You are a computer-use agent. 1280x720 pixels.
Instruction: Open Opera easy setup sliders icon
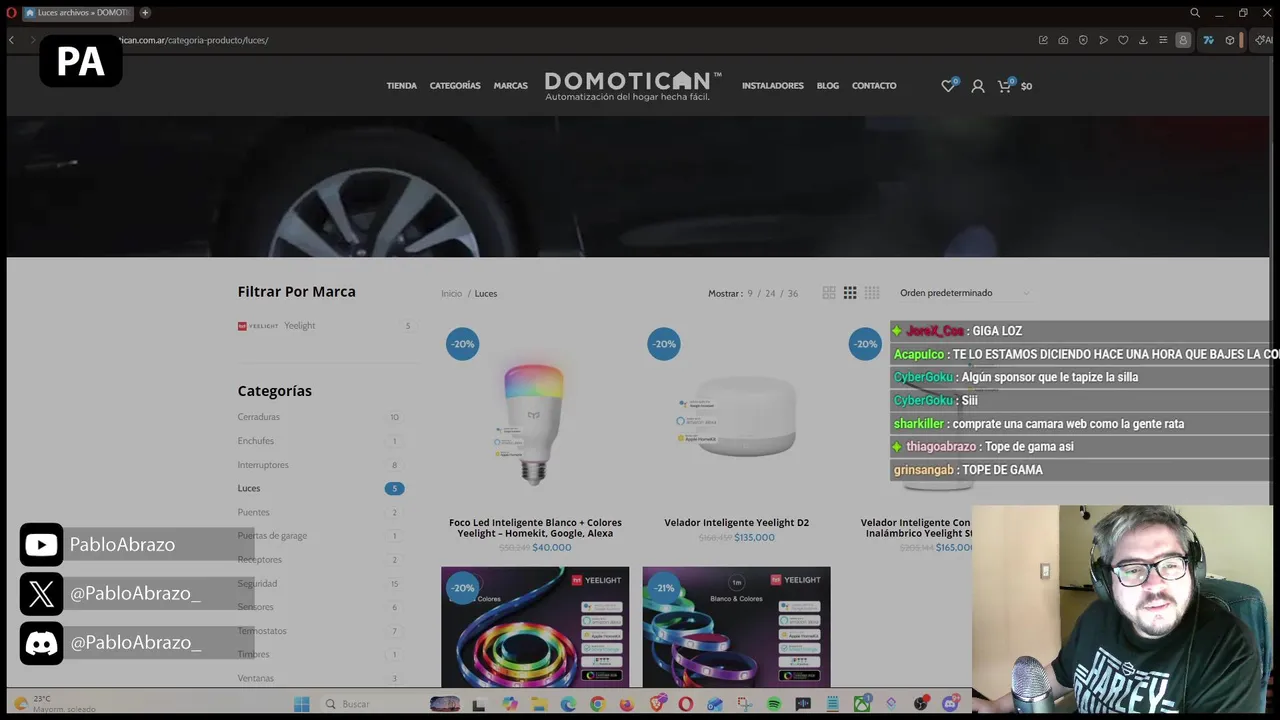click(1163, 40)
